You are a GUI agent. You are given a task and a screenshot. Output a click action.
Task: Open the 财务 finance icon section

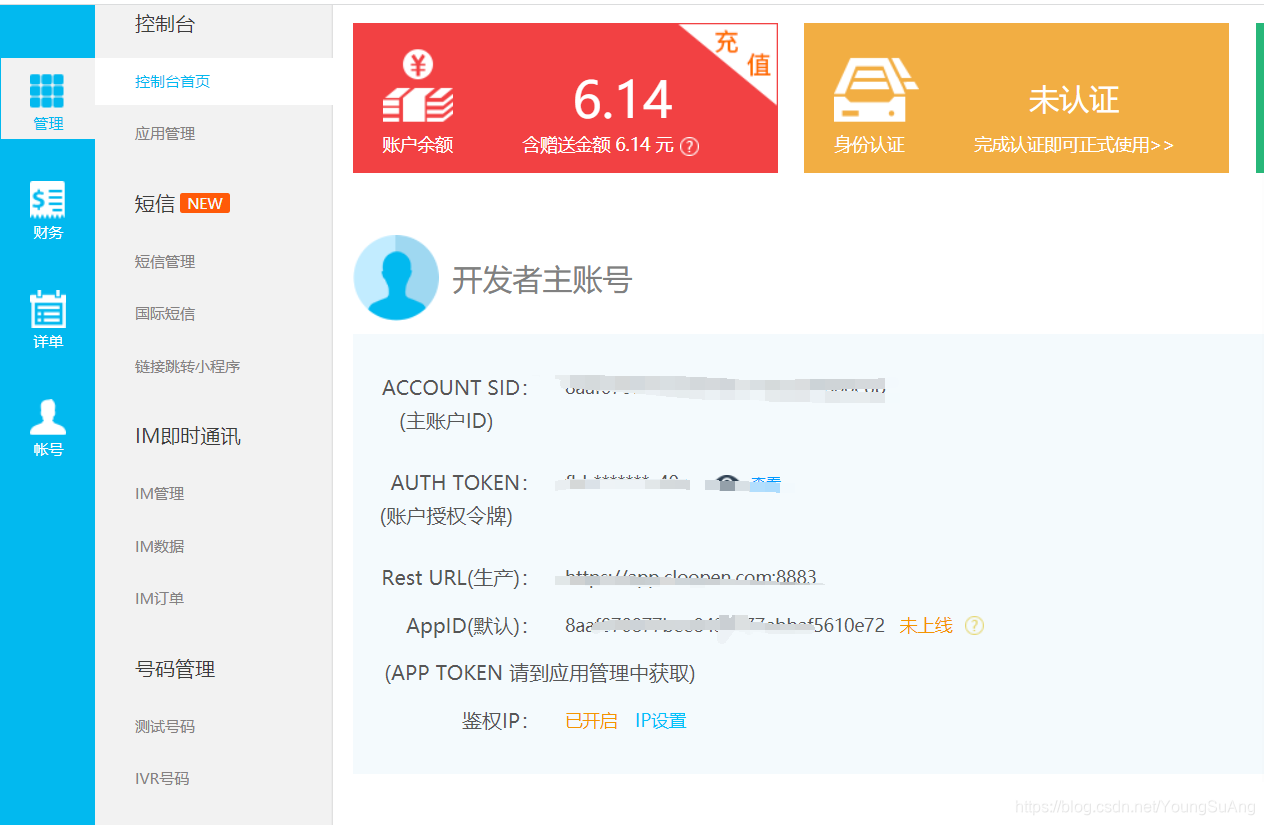[x=47, y=210]
